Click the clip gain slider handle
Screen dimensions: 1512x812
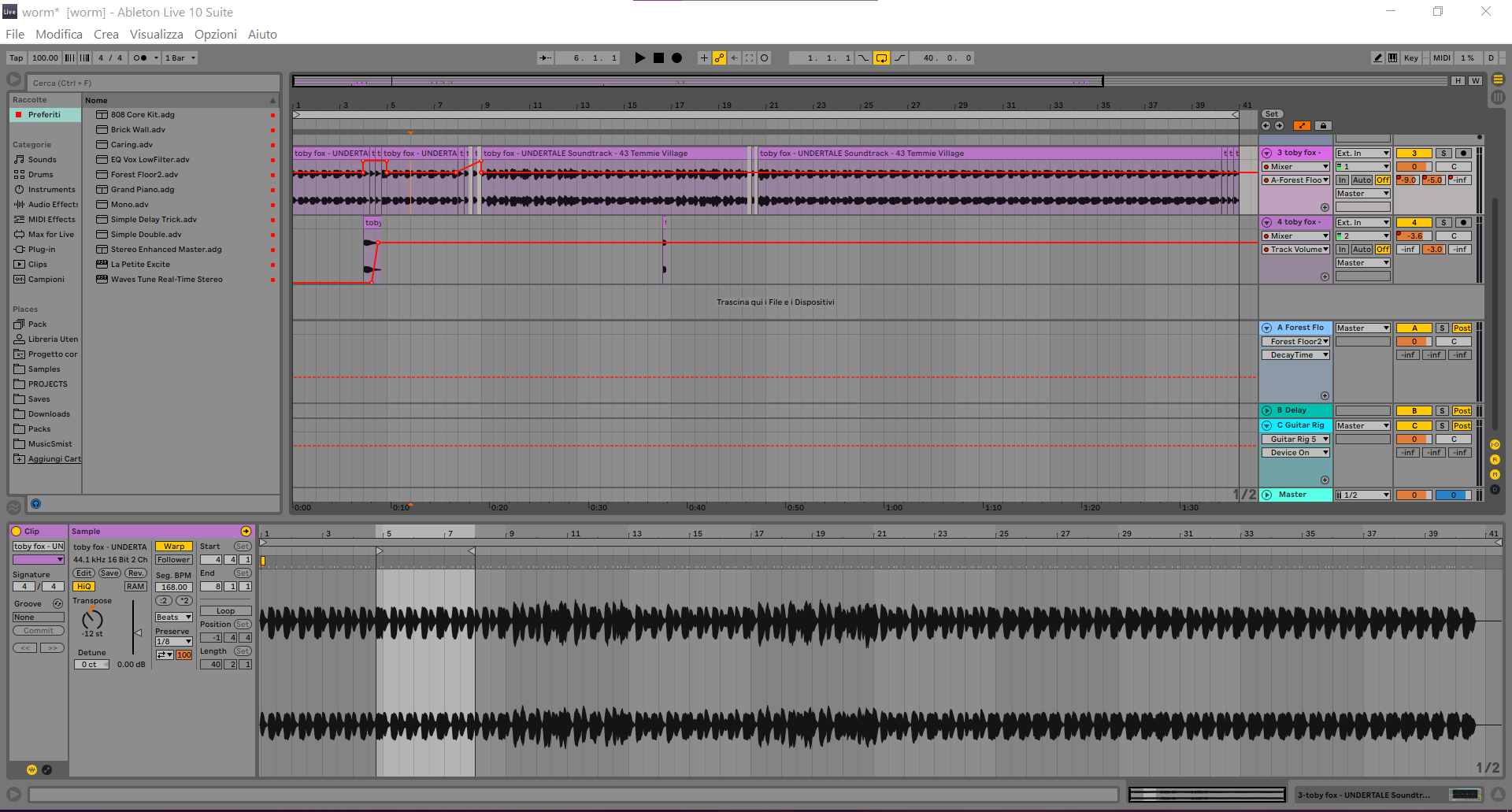[x=138, y=632]
